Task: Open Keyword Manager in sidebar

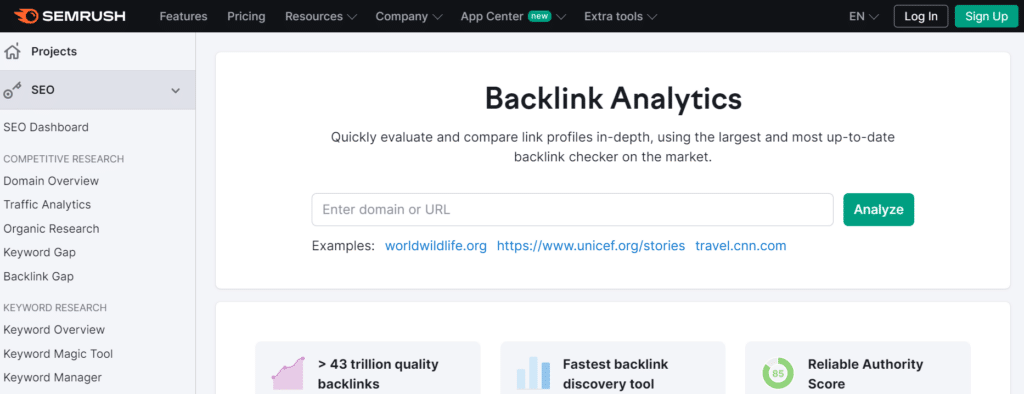Action: tap(52, 378)
